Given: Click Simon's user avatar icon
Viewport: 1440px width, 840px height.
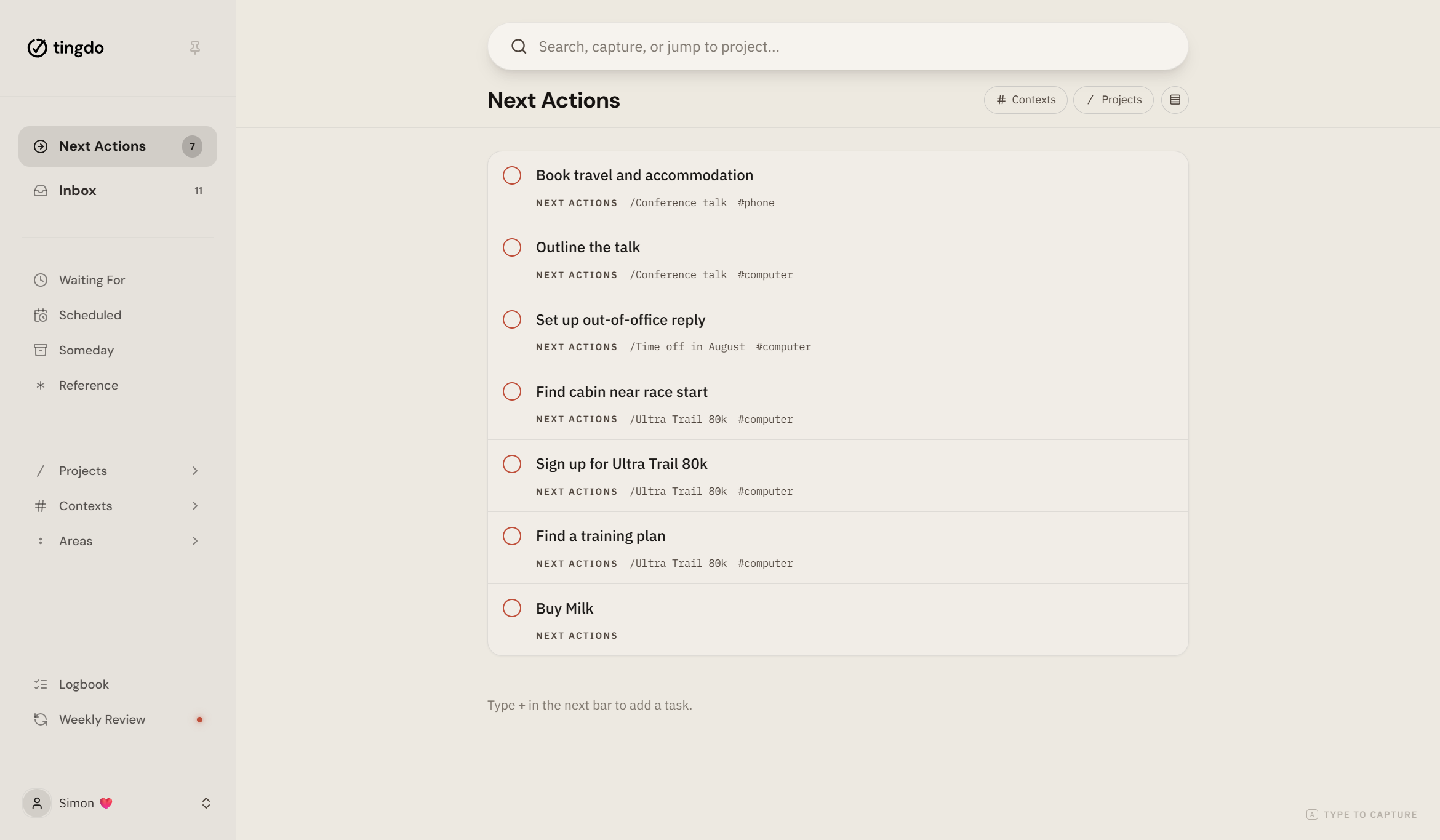Looking at the screenshot, I should (37, 803).
